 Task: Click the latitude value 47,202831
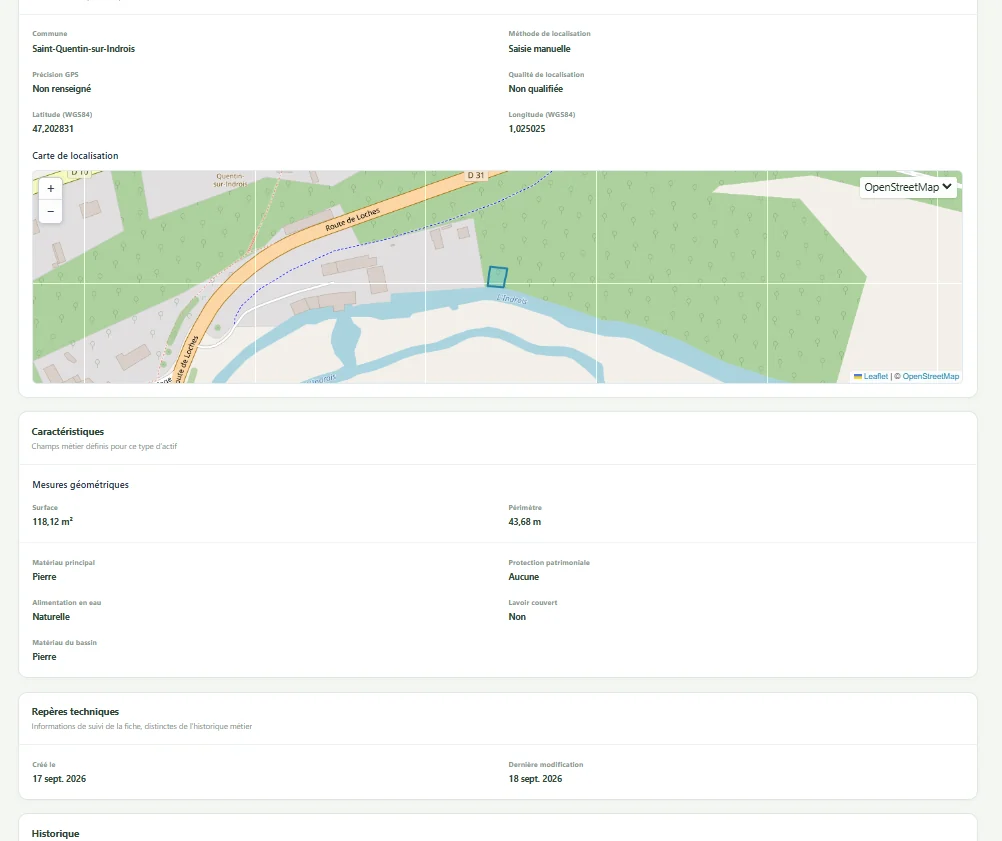tap(53, 128)
